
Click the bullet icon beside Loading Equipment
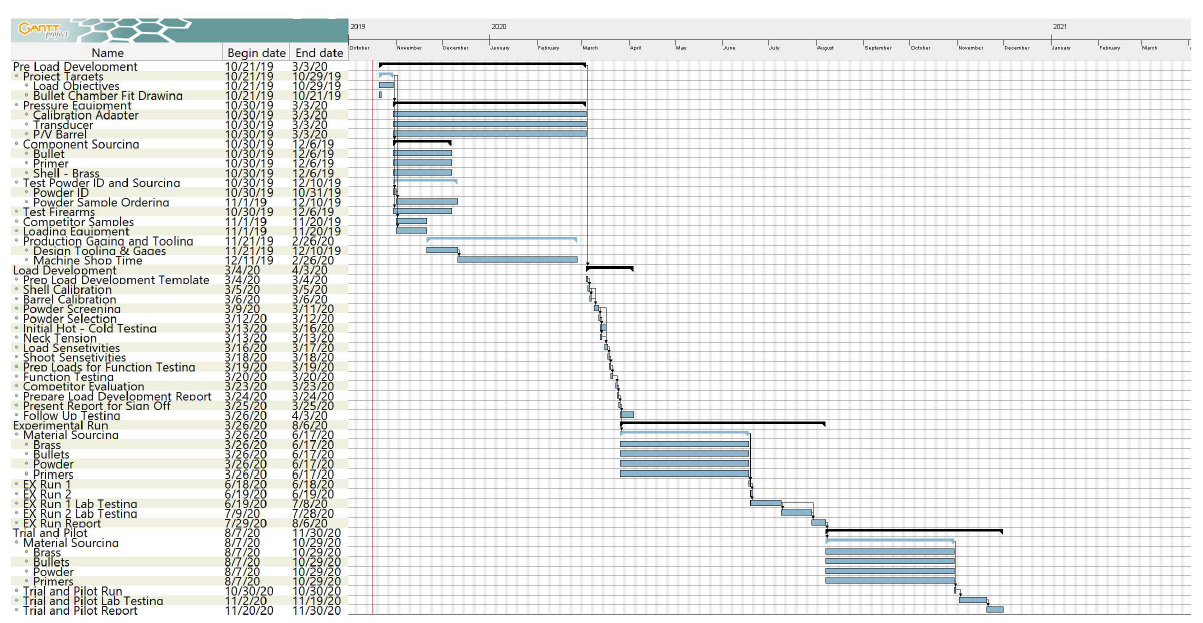point(18,231)
